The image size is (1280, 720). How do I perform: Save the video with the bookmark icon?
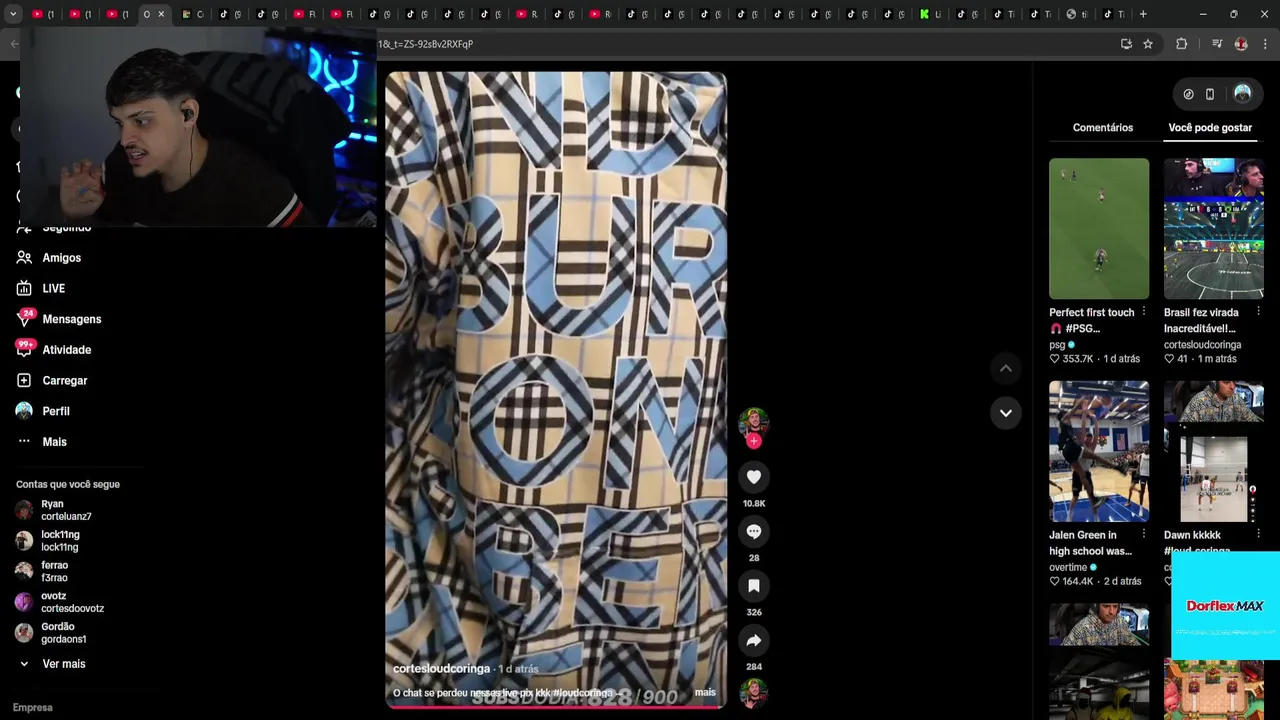(x=754, y=586)
